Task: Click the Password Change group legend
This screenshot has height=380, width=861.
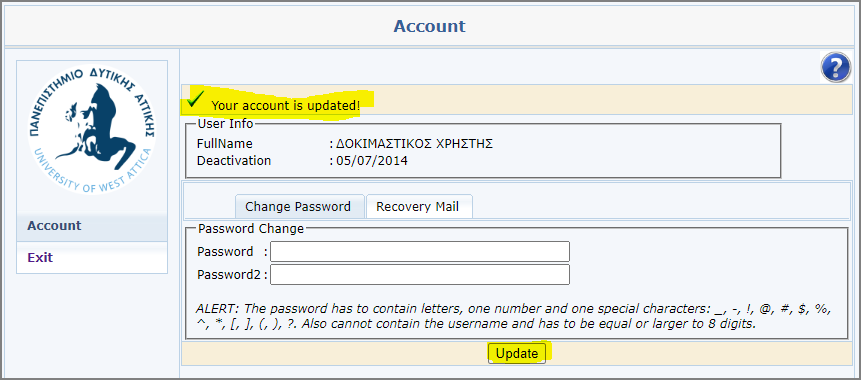Action: coord(250,228)
